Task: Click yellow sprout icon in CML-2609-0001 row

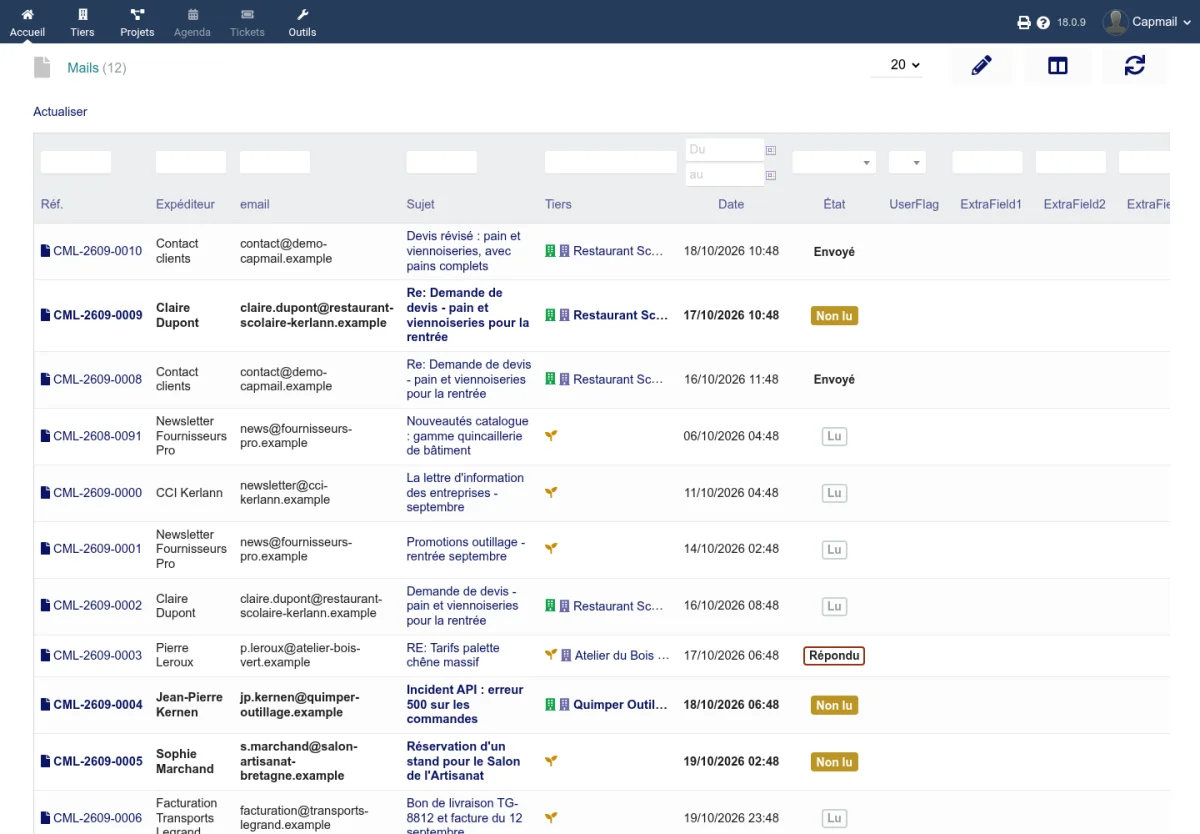Action: pos(551,548)
